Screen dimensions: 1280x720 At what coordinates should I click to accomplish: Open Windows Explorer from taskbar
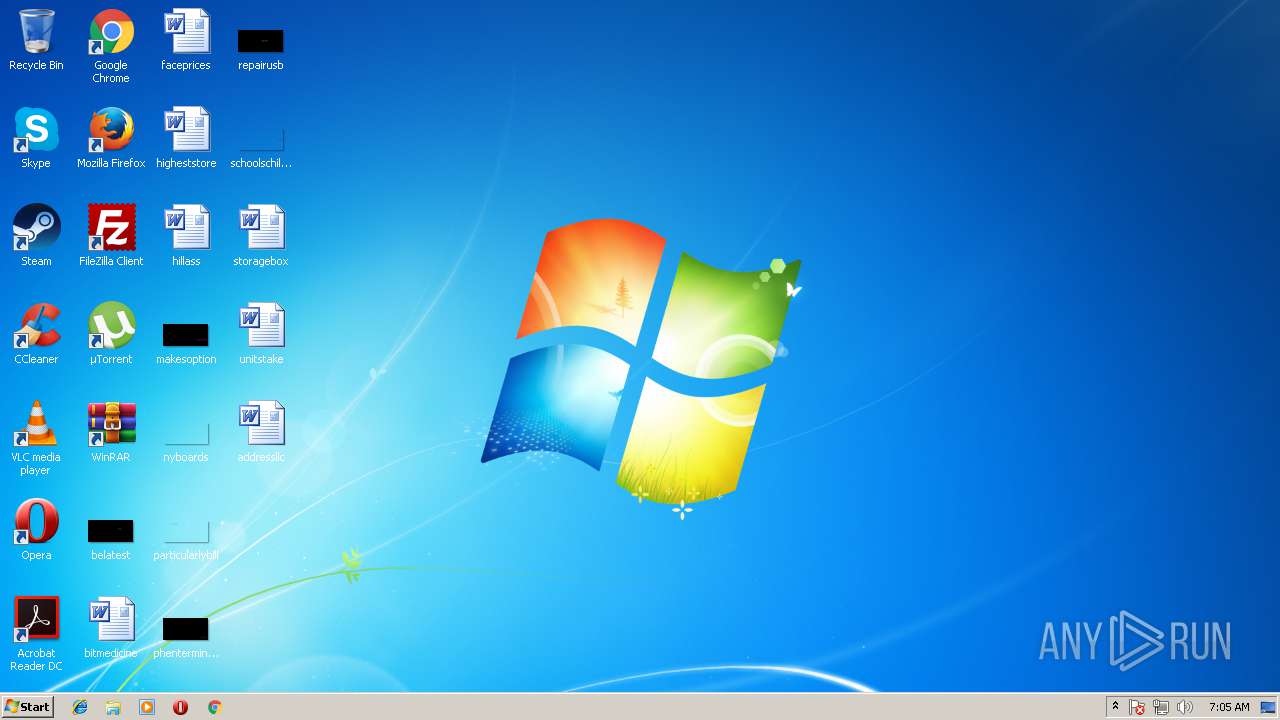pyautogui.click(x=113, y=707)
